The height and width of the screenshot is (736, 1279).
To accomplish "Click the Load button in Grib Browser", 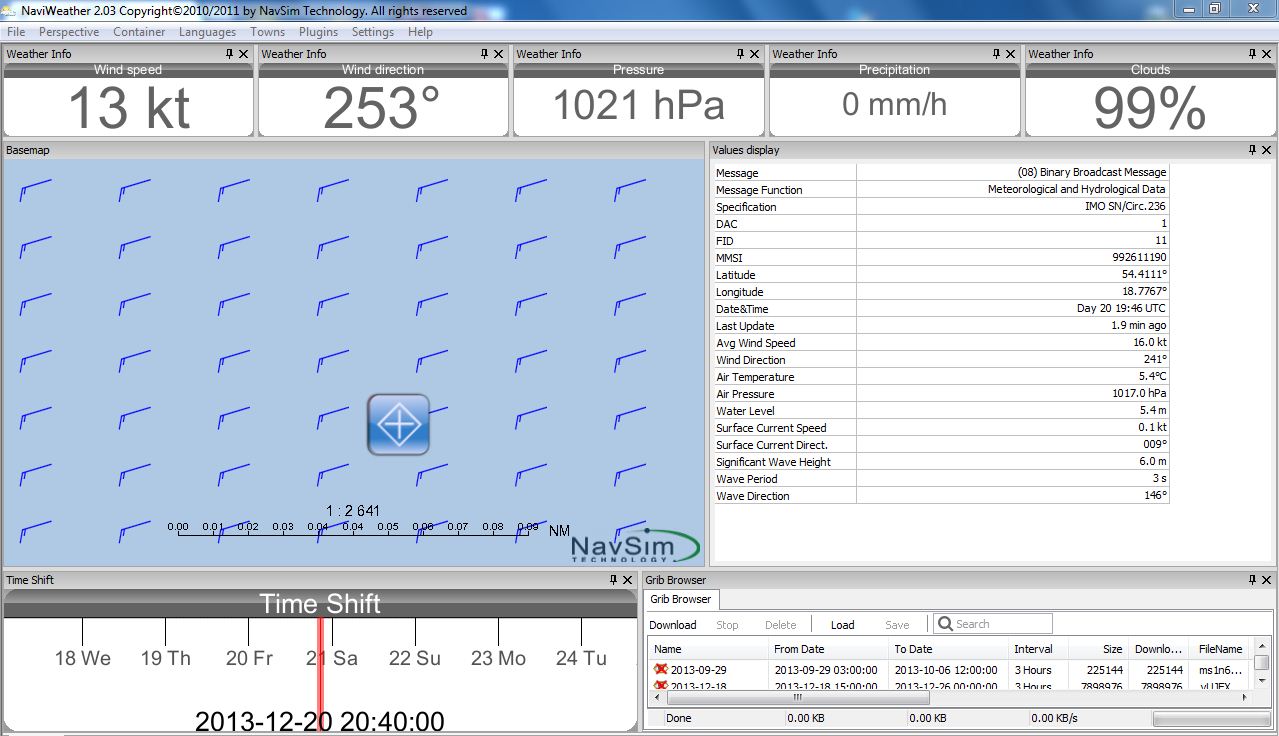I will [843, 625].
